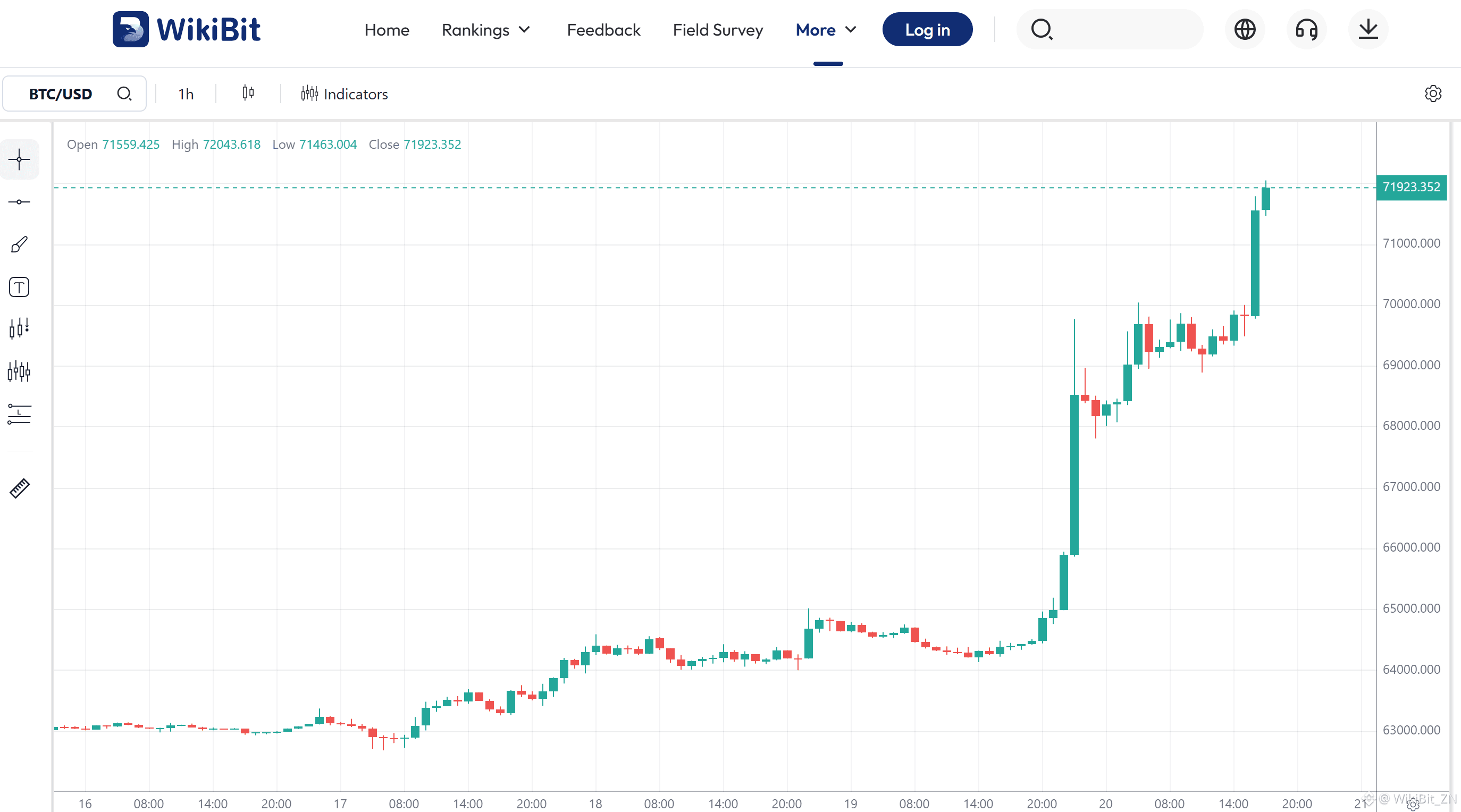
Task: Open chart settings gear at top right
Action: pos(1433,94)
